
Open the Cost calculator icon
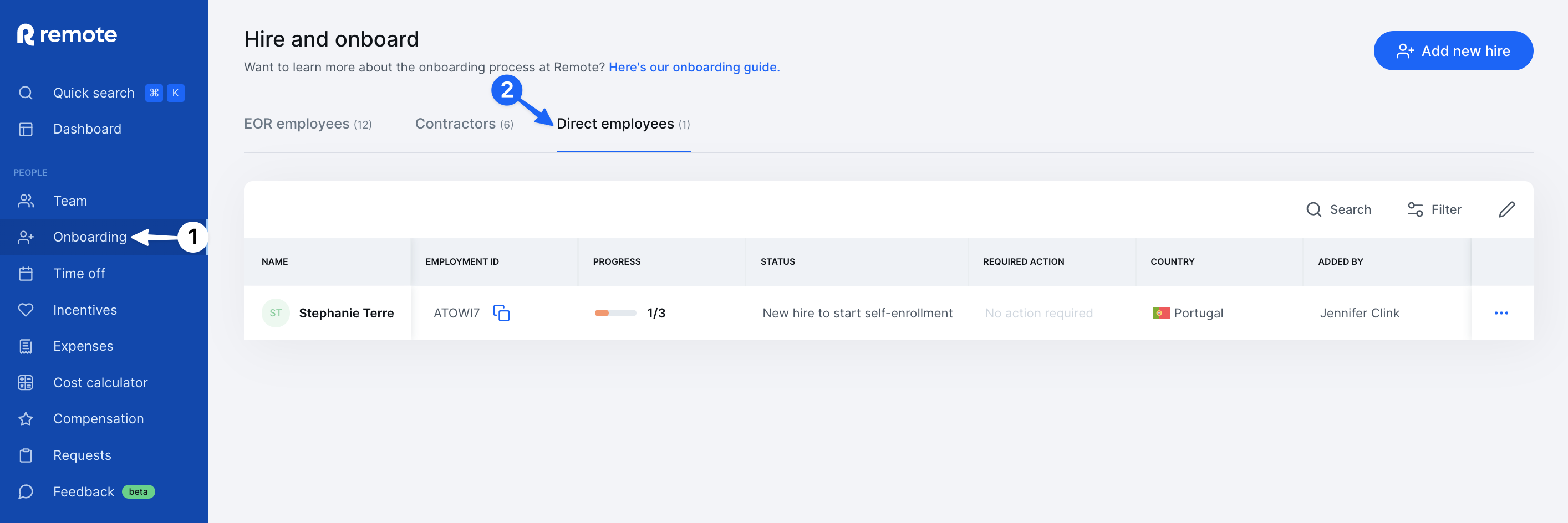[x=26, y=382]
